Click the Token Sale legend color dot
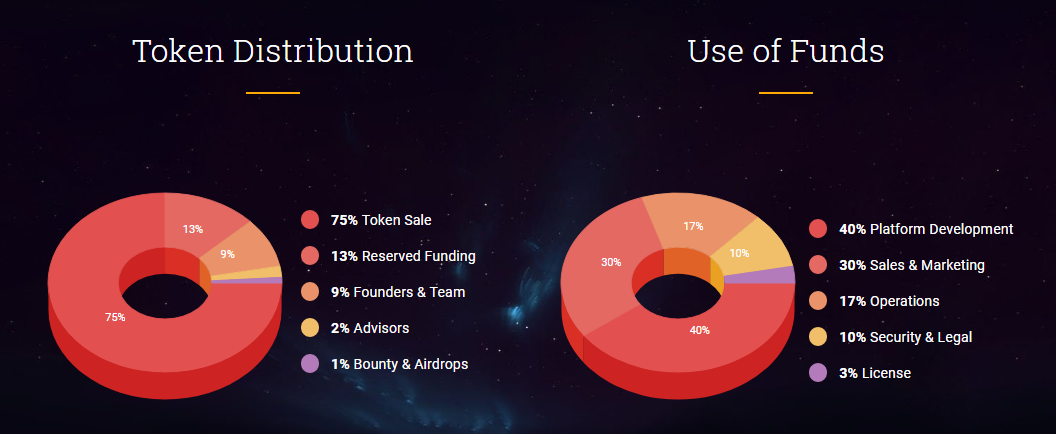 point(310,220)
